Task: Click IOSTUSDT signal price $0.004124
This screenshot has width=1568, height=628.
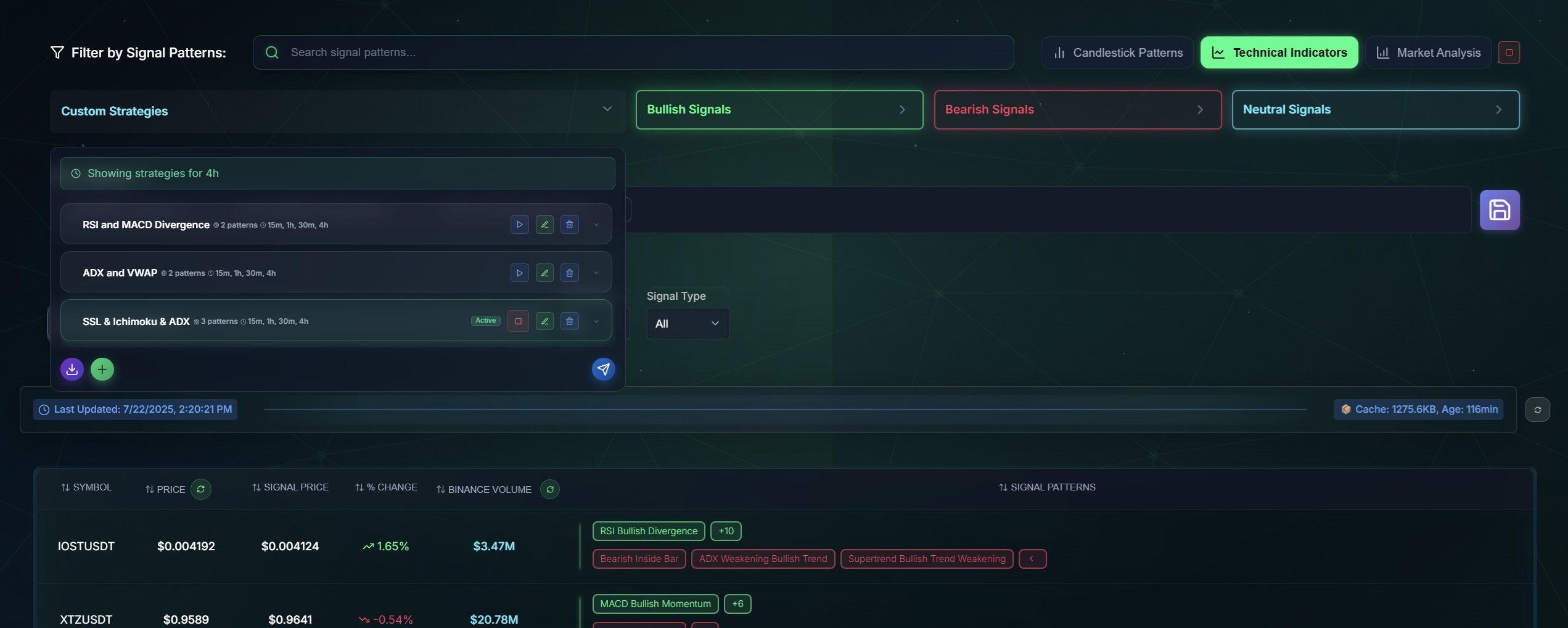Action: (290, 547)
